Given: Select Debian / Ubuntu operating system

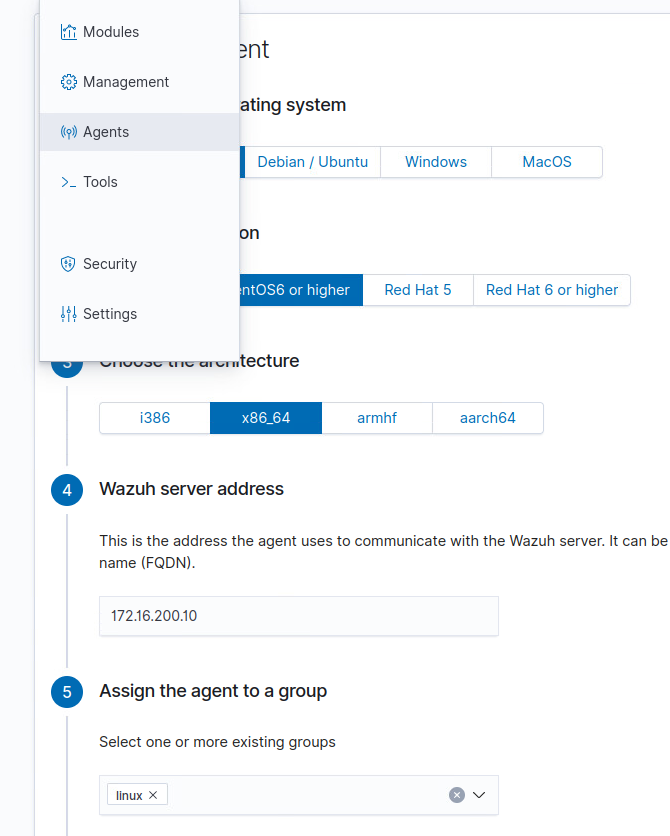Looking at the screenshot, I should point(312,162).
